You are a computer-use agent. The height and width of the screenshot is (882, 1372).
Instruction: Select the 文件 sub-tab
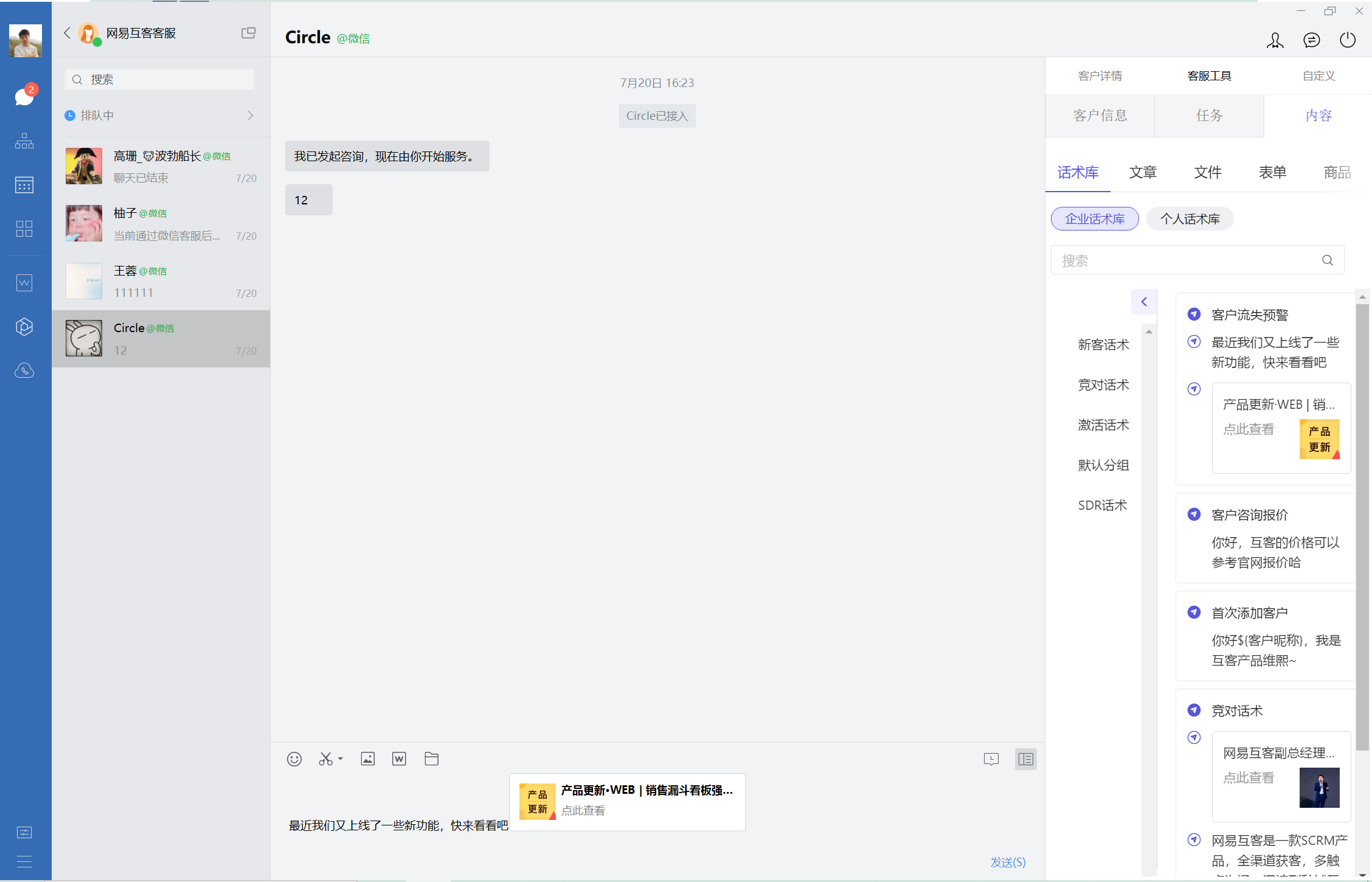[x=1208, y=173]
